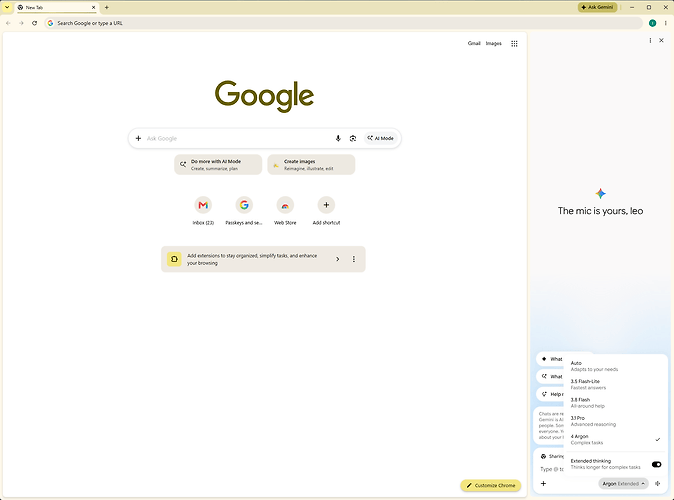674x500 pixels.
Task: Open the Images link
Action: [x=493, y=43]
